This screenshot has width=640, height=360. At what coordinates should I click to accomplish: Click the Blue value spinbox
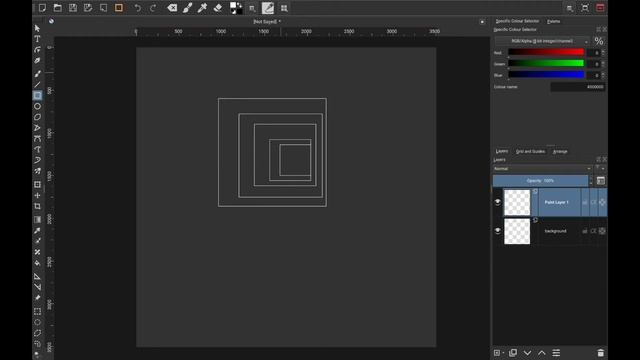coord(596,75)
